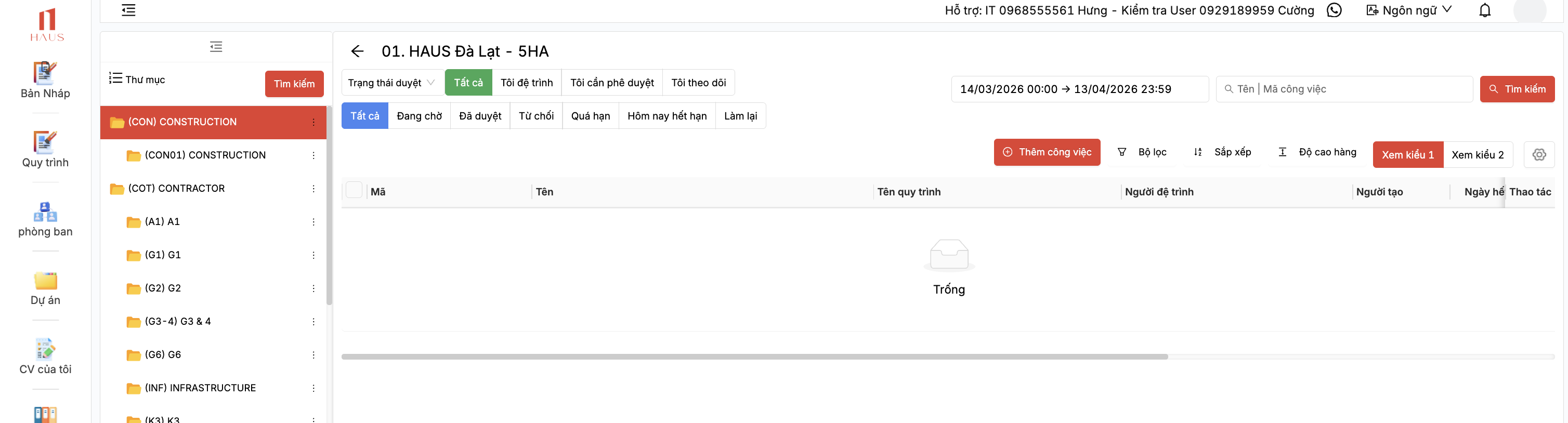This screenshot has width=1568, height=423.
Task: Select the Đang chờ status tab
Action: [419, 116]
